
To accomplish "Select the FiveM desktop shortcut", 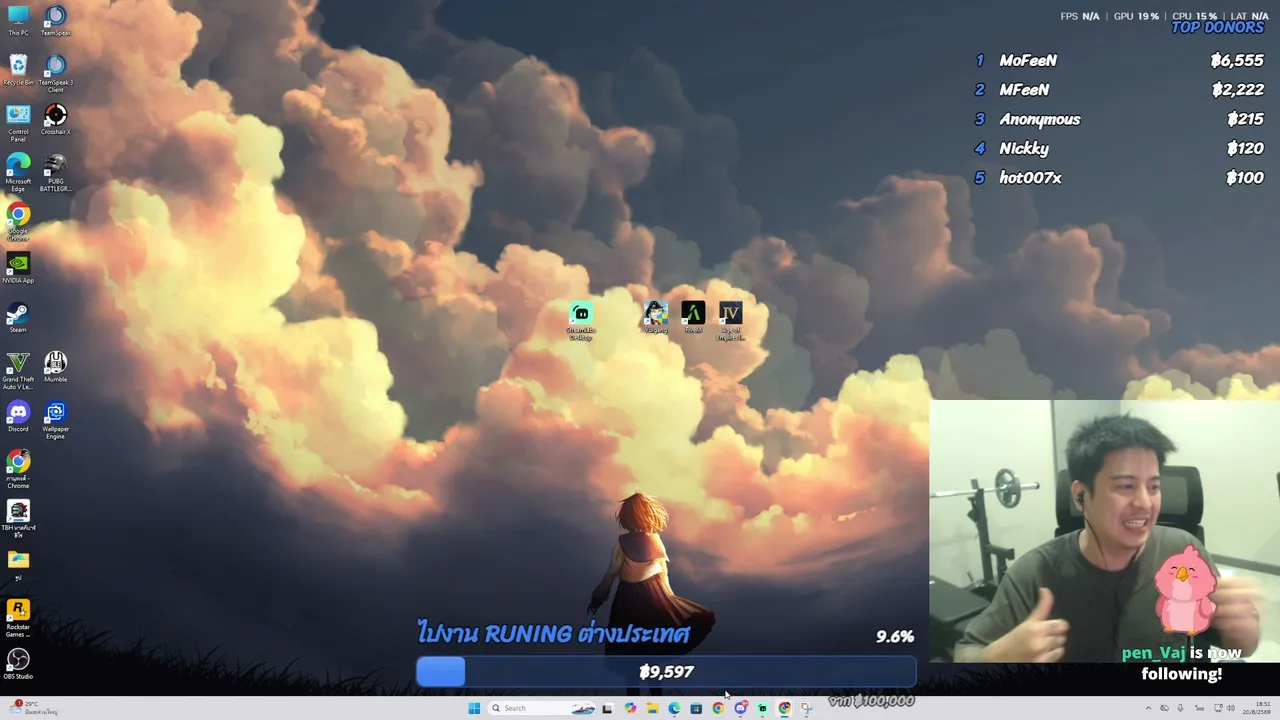I will [693, 318].
